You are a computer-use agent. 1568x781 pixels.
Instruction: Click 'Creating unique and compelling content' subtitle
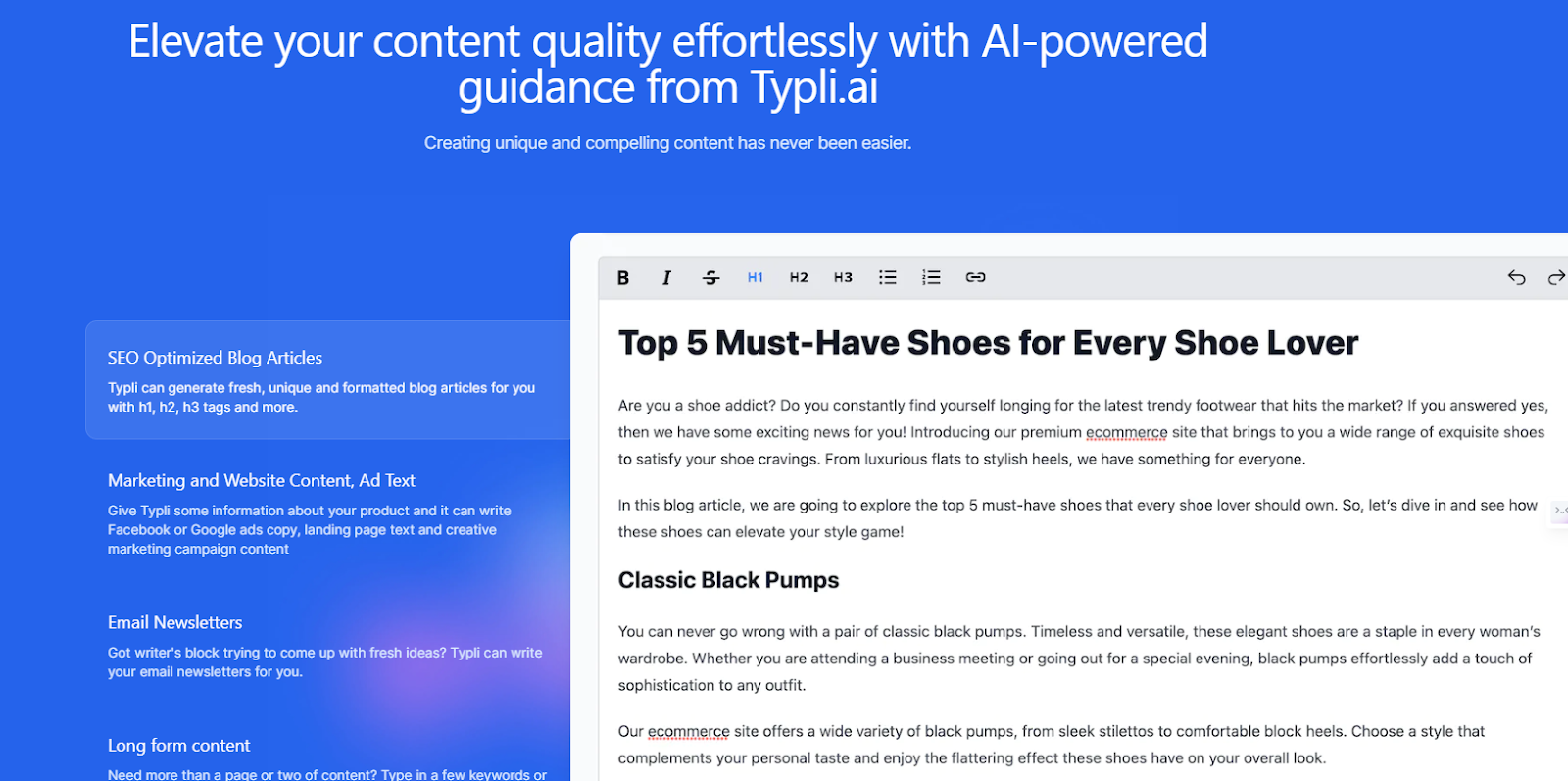tap(667, 143)
